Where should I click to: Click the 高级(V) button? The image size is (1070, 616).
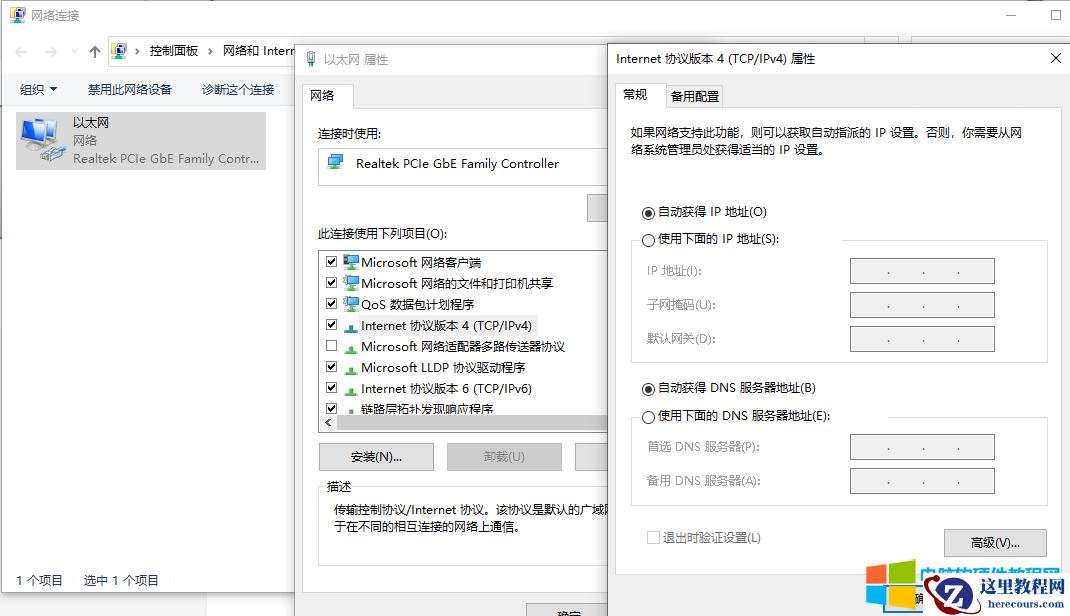click(x=994, y=543)
